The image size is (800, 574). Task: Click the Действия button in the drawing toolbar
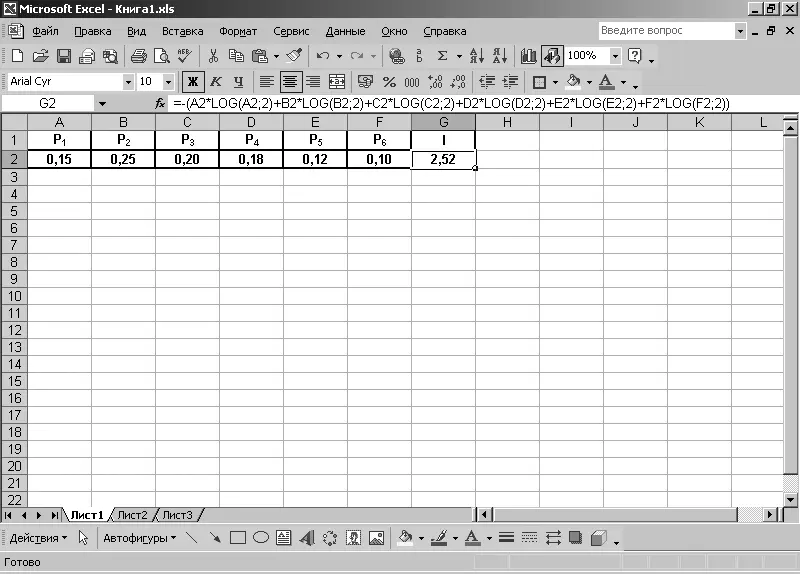tap(38, 537)
